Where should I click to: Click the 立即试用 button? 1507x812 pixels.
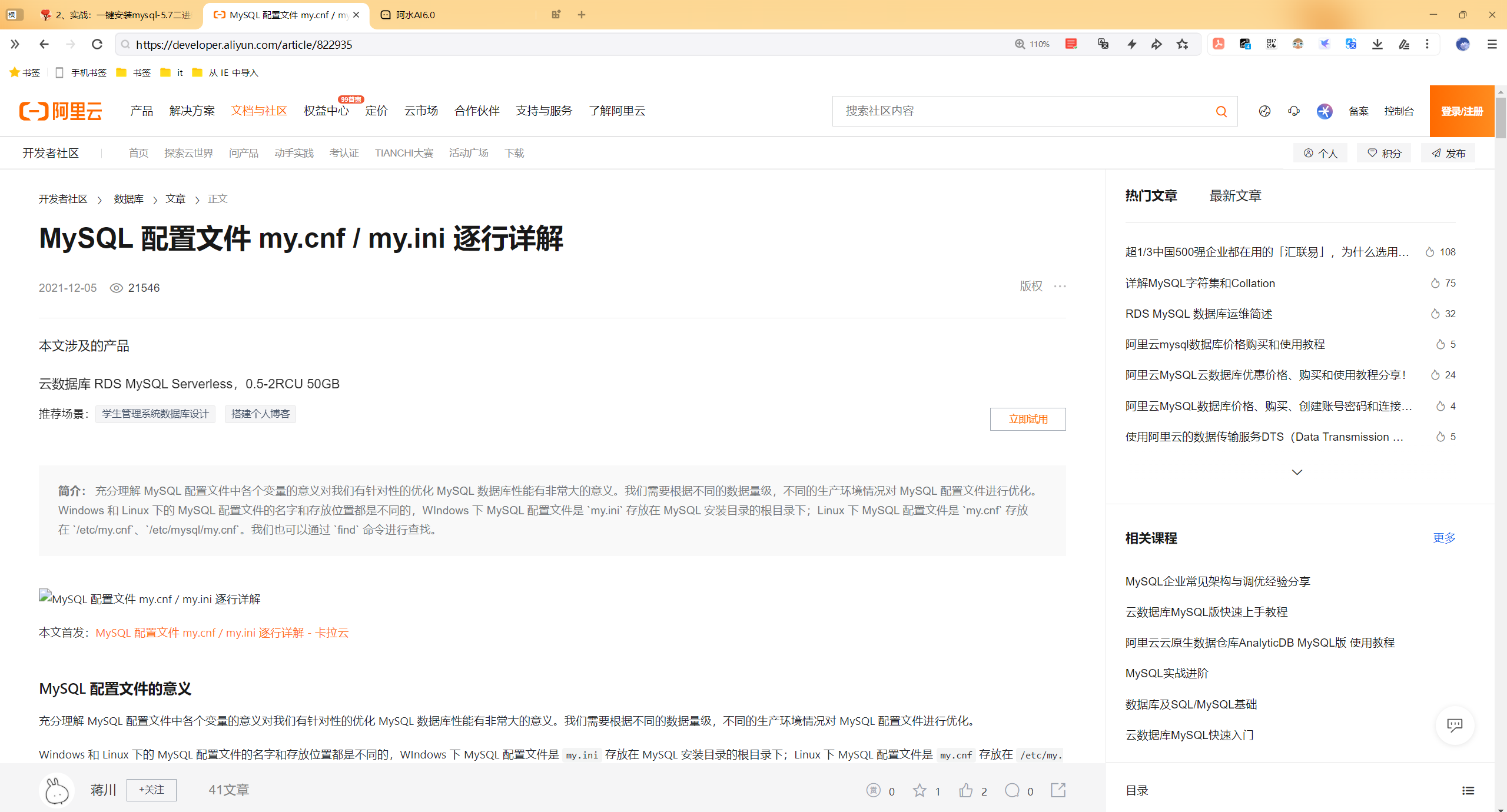click(1028, 419)
